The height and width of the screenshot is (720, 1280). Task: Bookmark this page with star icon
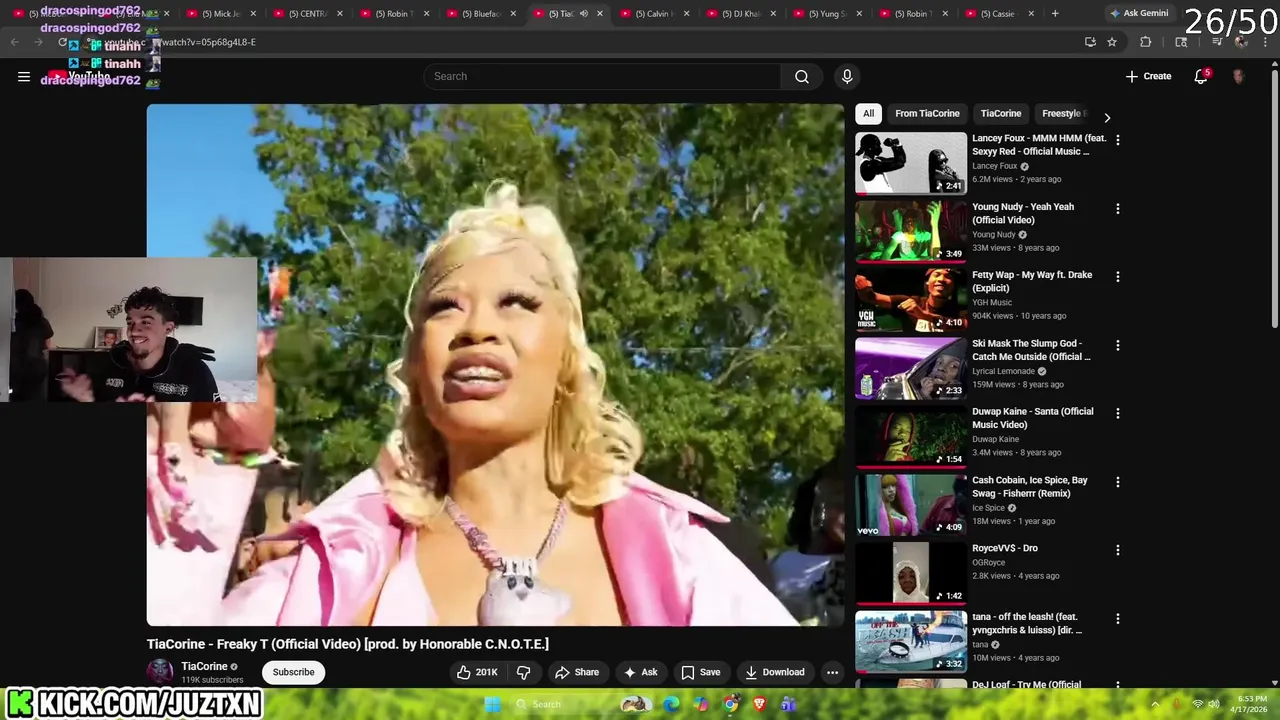click(x=1112, y=42)
